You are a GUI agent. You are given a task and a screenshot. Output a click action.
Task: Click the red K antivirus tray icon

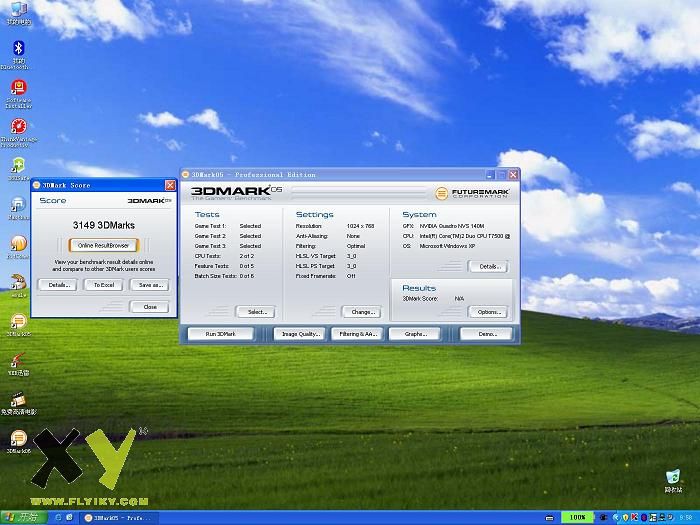point(634,517)
